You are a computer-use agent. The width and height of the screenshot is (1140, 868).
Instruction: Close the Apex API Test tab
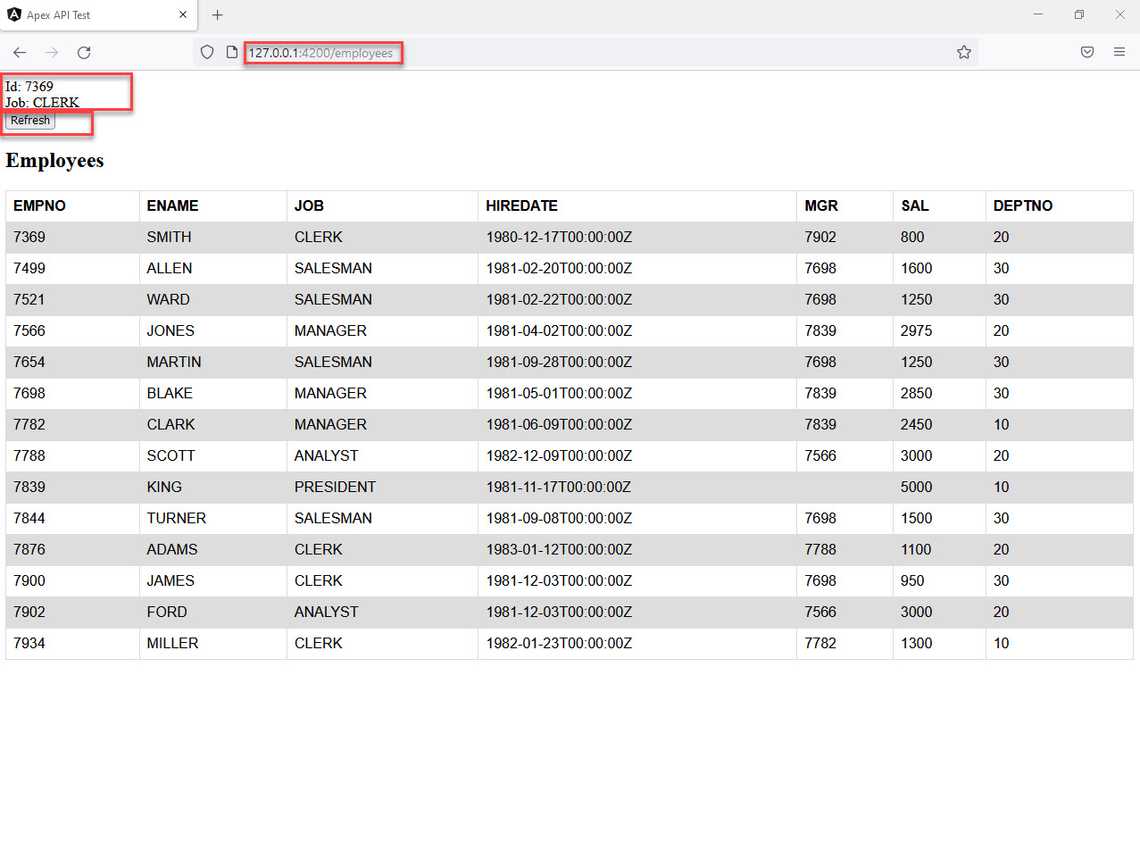(183, 15)
